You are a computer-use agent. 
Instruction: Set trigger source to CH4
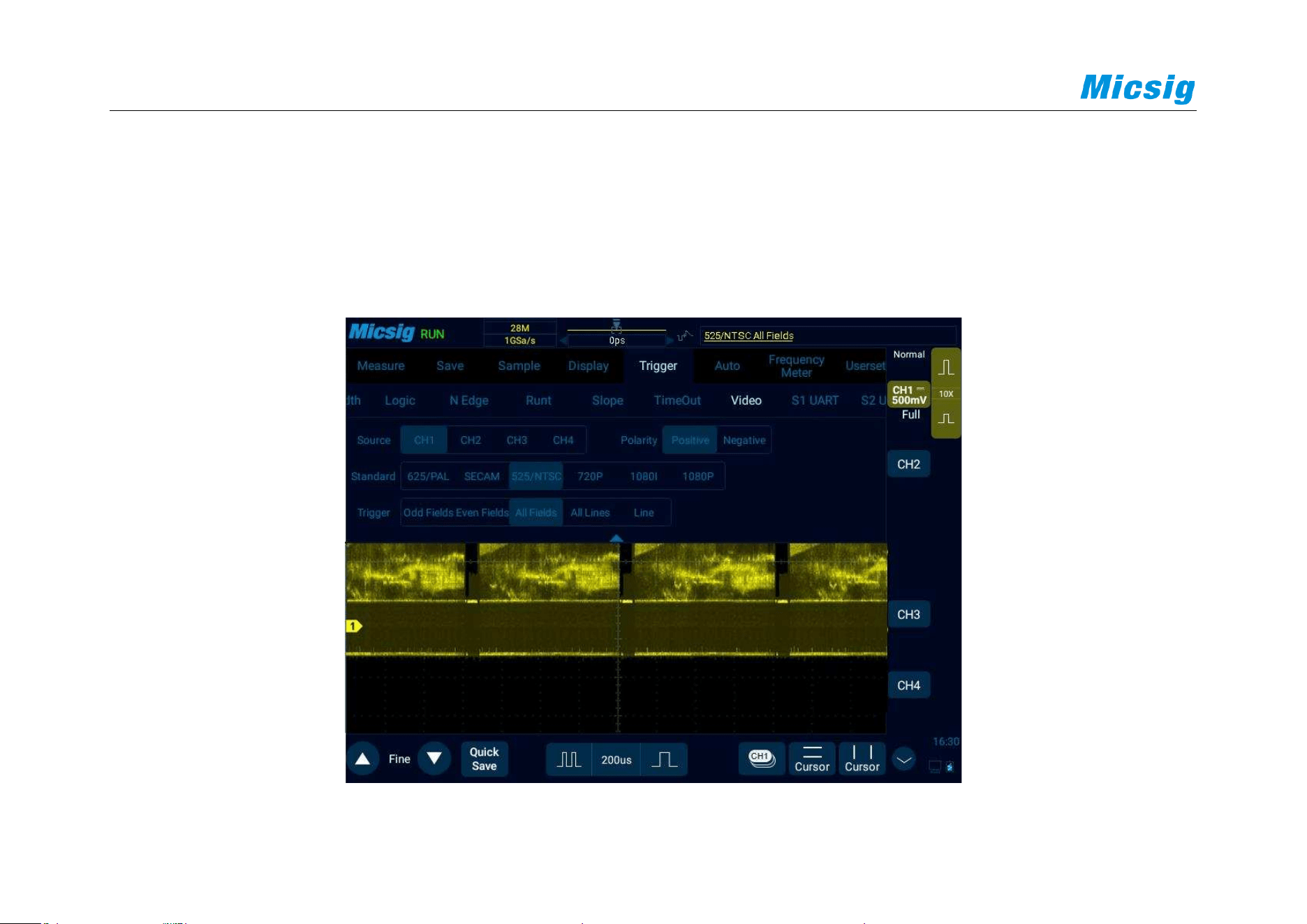point(563,440)
